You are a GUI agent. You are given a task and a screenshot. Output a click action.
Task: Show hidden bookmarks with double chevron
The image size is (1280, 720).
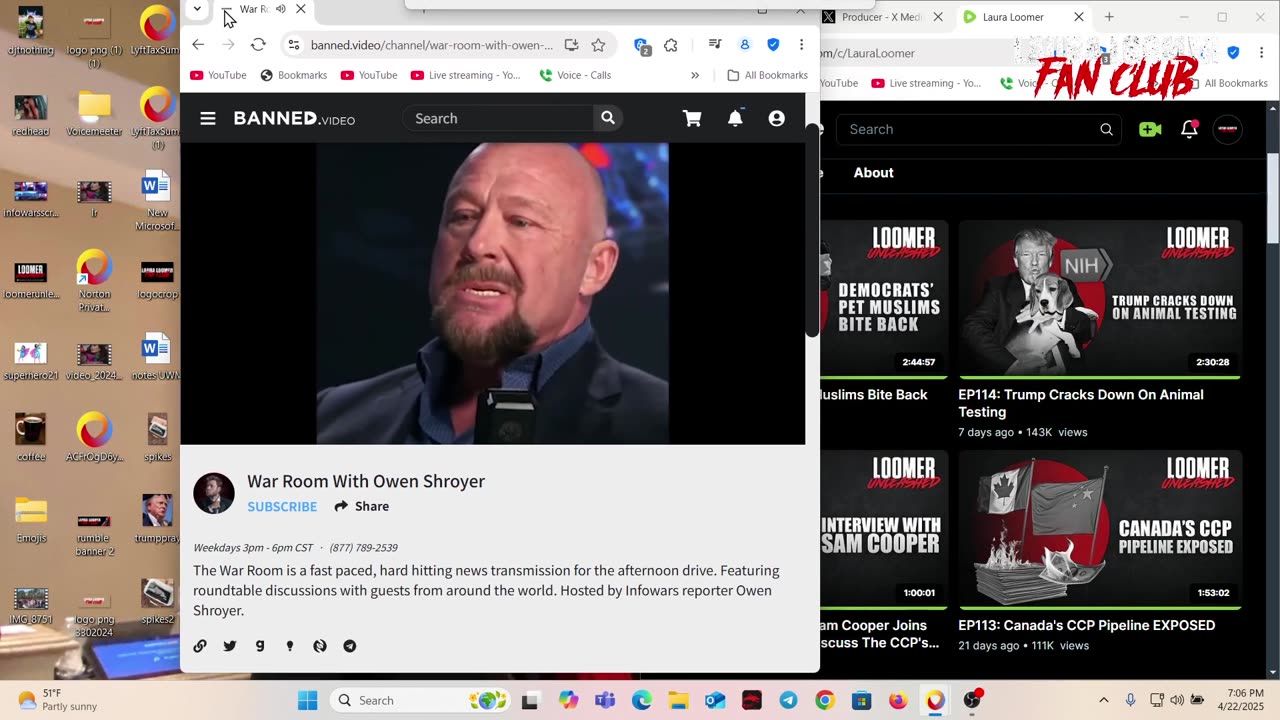[695, 75]
